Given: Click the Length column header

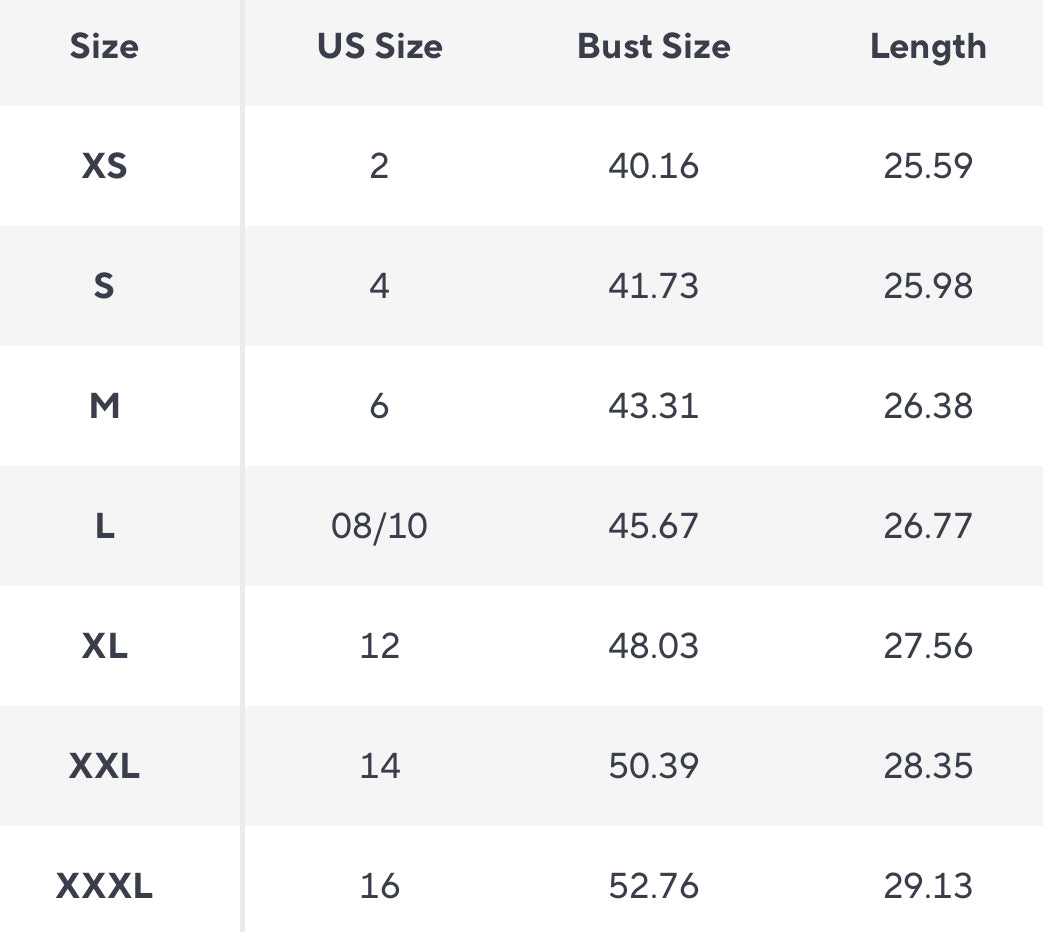Looking at the screenshot, I should 928,47.
